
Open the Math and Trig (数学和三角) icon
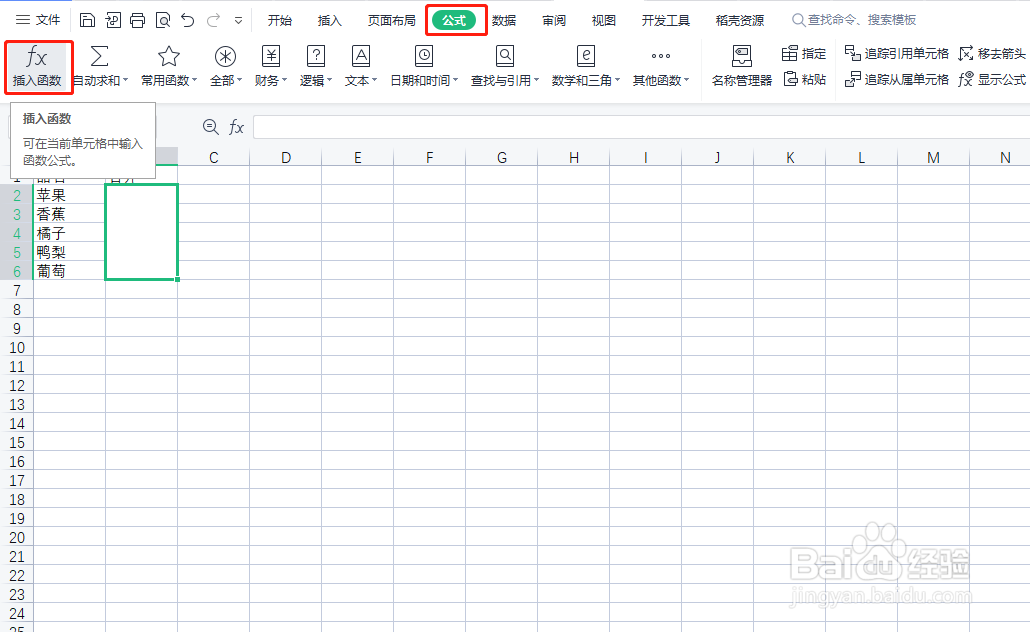point(585,56)
